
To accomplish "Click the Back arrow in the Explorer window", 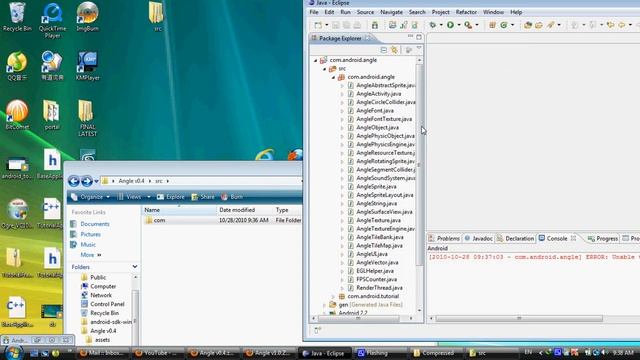I will tap(74, 181).
